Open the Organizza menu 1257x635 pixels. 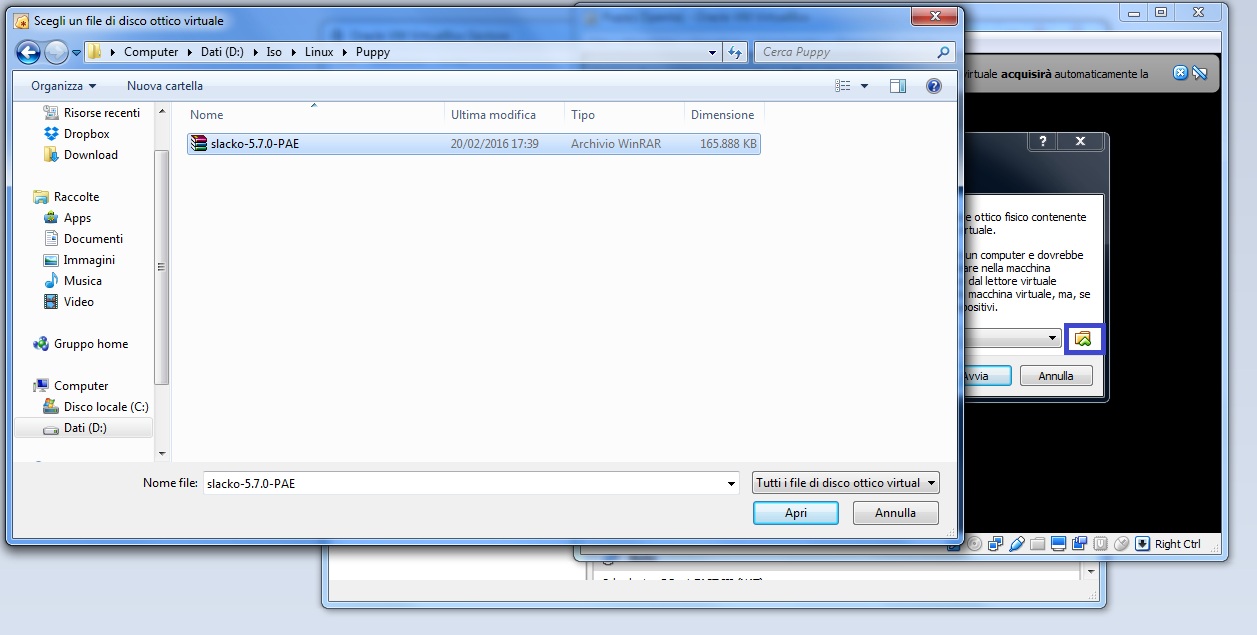click(63, 86)
